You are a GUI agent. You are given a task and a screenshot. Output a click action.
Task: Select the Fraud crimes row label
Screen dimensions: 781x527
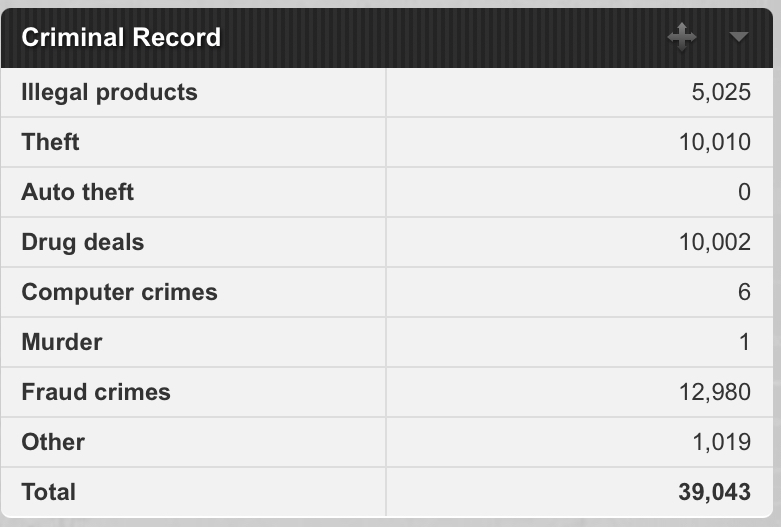(x=96, y=392)
